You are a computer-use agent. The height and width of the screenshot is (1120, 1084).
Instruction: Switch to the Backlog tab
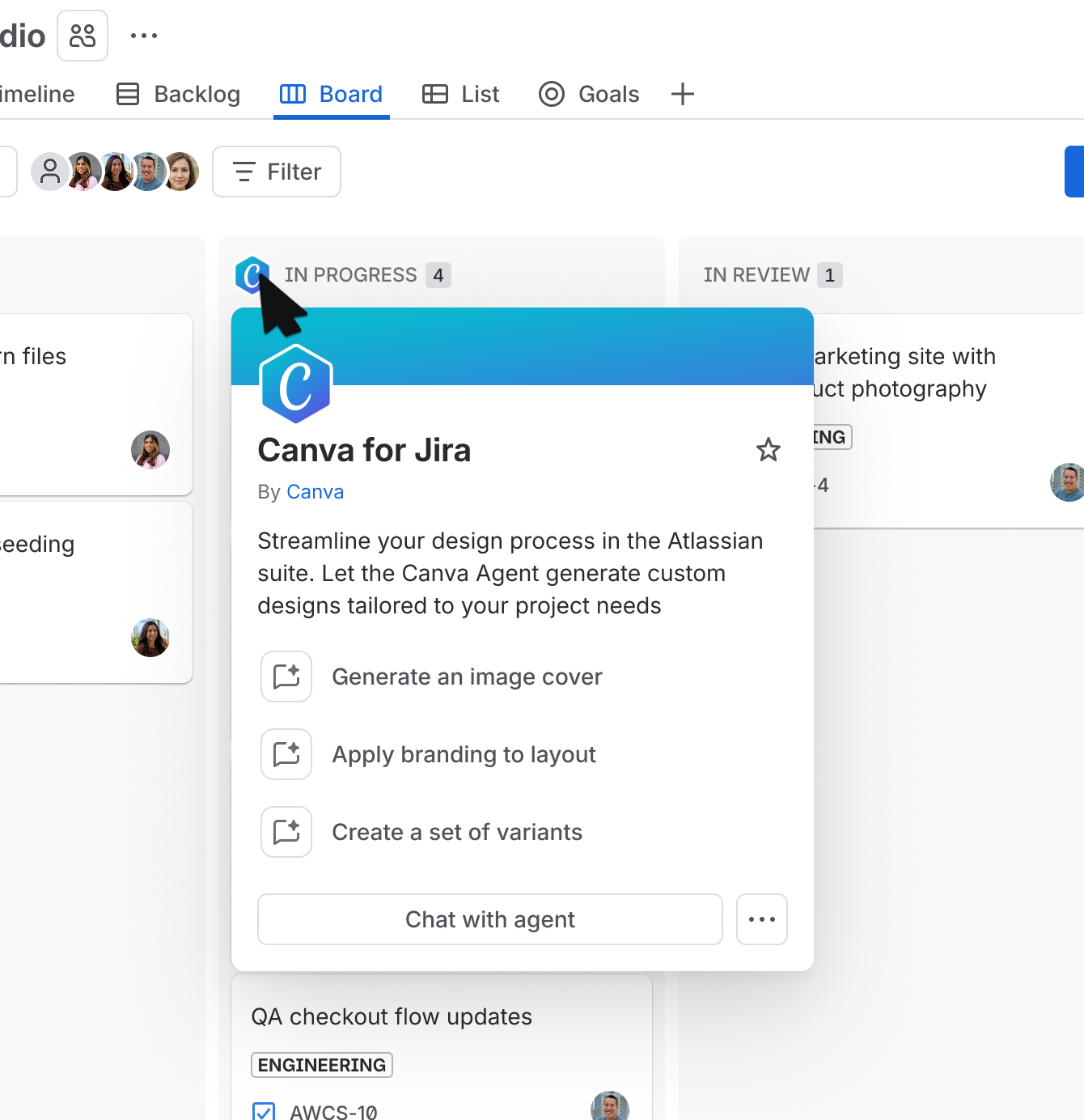tap(179, 94)
